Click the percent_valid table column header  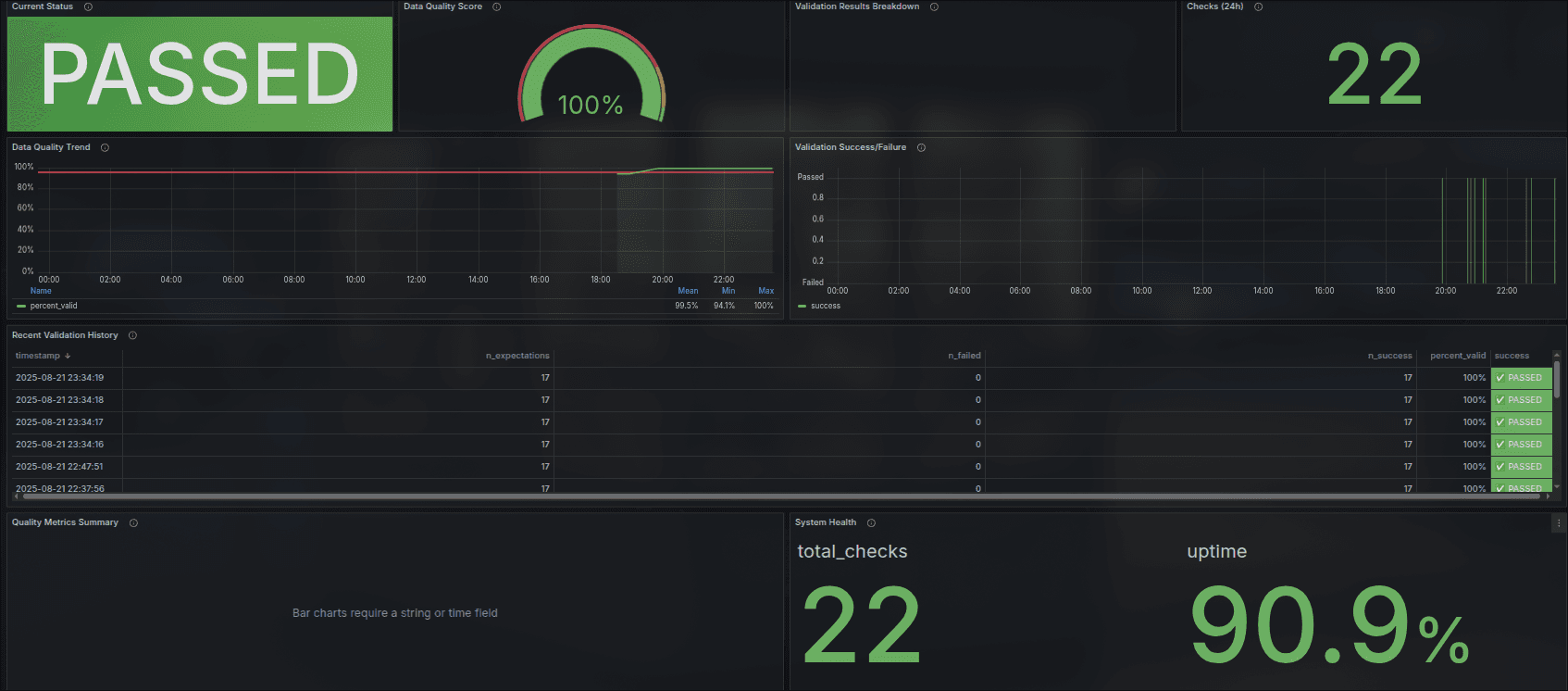[x=1457, y=356]
